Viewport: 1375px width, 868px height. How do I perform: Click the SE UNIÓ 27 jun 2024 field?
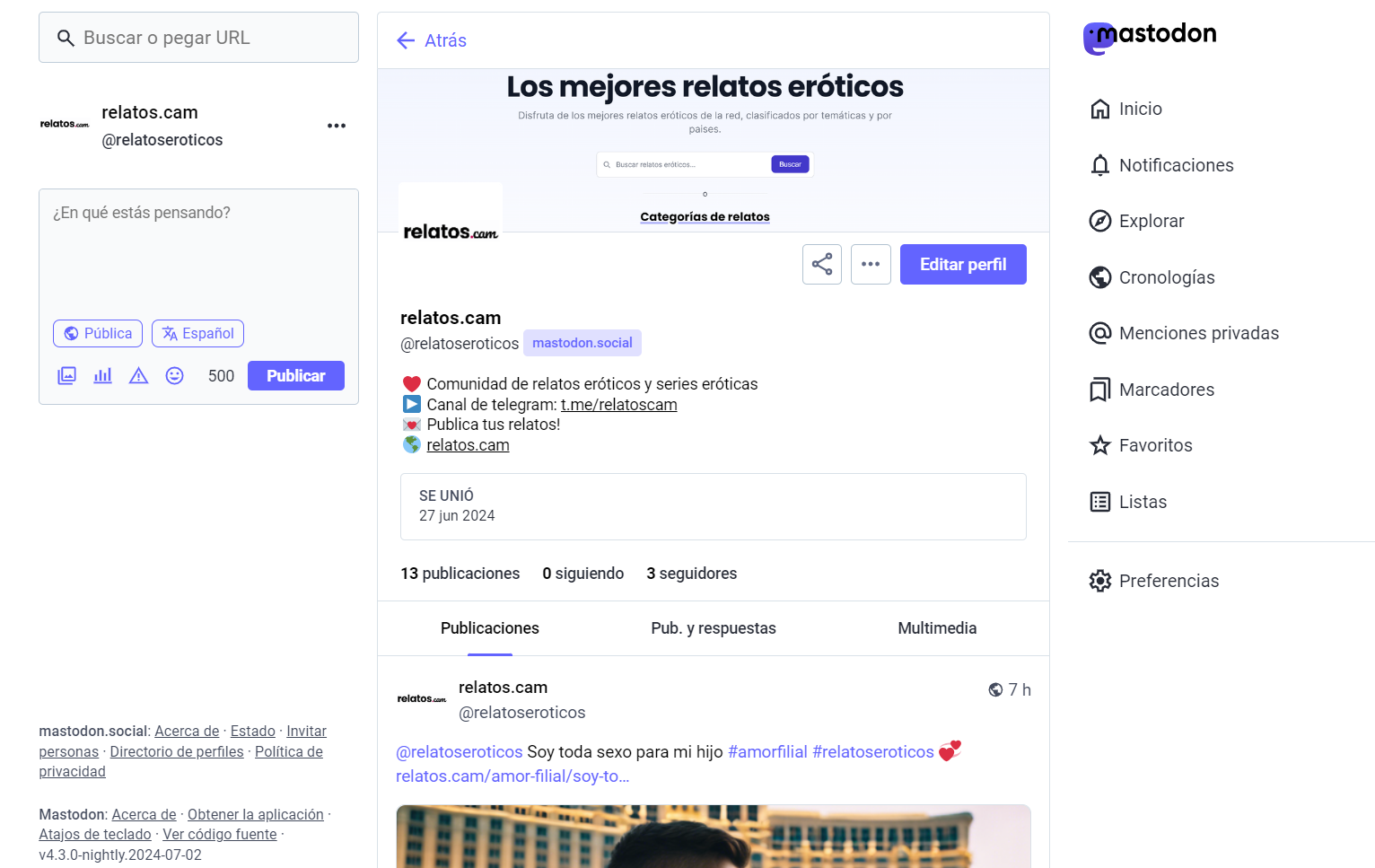(x=714, y=506)
